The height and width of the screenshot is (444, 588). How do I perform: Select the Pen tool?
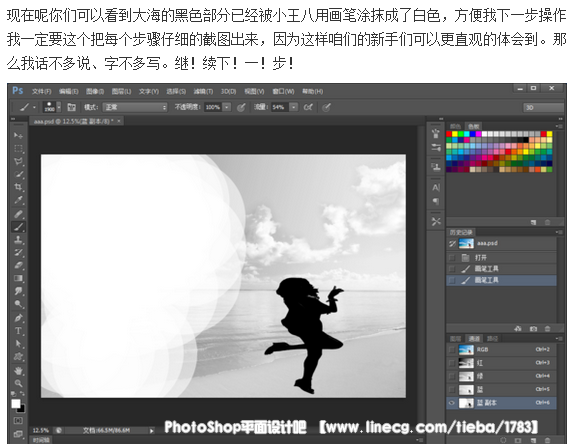click(18, 318)
